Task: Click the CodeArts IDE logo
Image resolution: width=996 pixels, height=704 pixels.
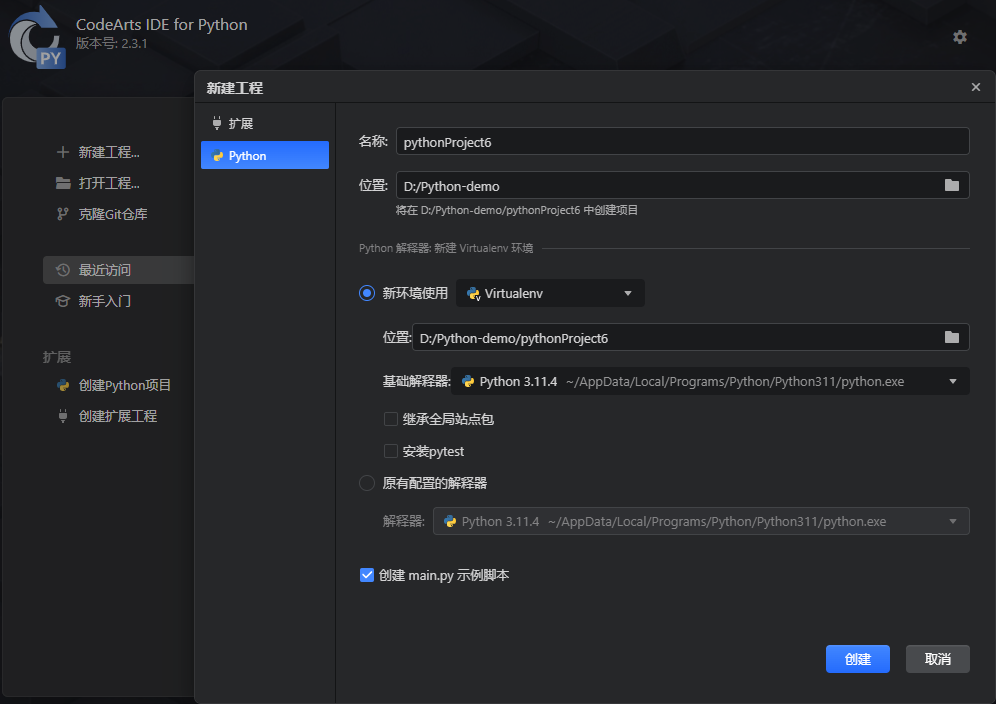Action: [37, 37]
